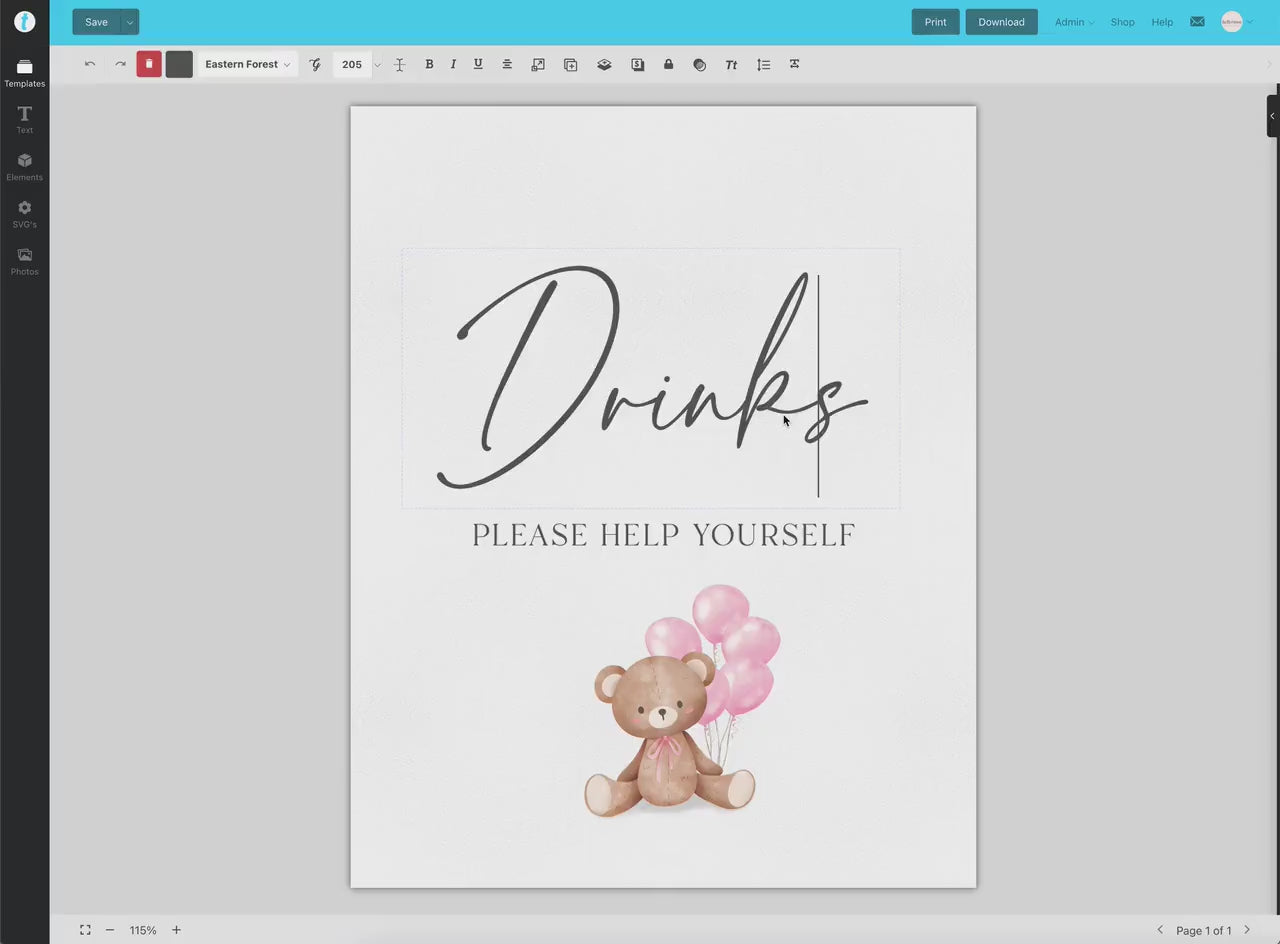Toggle italic formatting
The image size is (1280, 944).
(x=453, y=64)
